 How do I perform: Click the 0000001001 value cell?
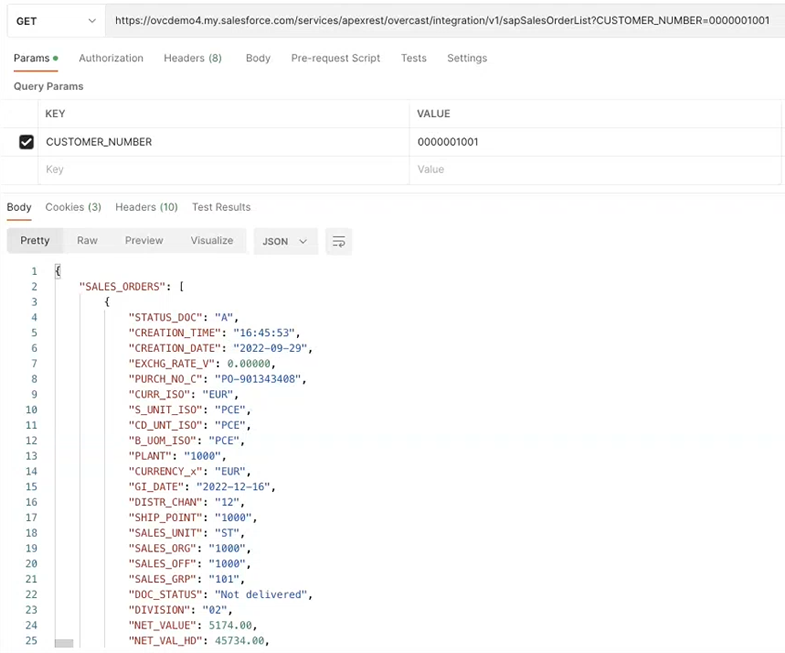tap(595, 142)
